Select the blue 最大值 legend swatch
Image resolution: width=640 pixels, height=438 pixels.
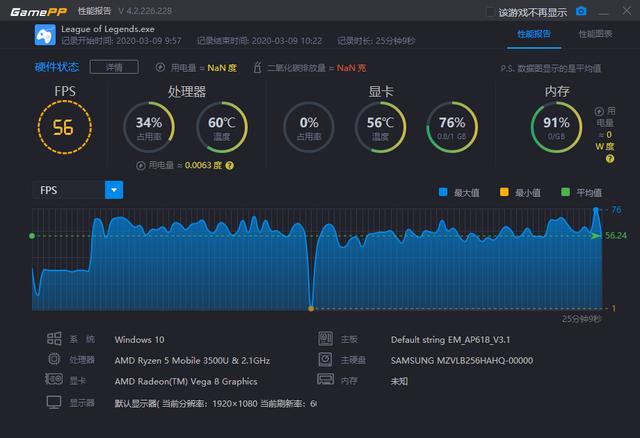tap(443, 192)
